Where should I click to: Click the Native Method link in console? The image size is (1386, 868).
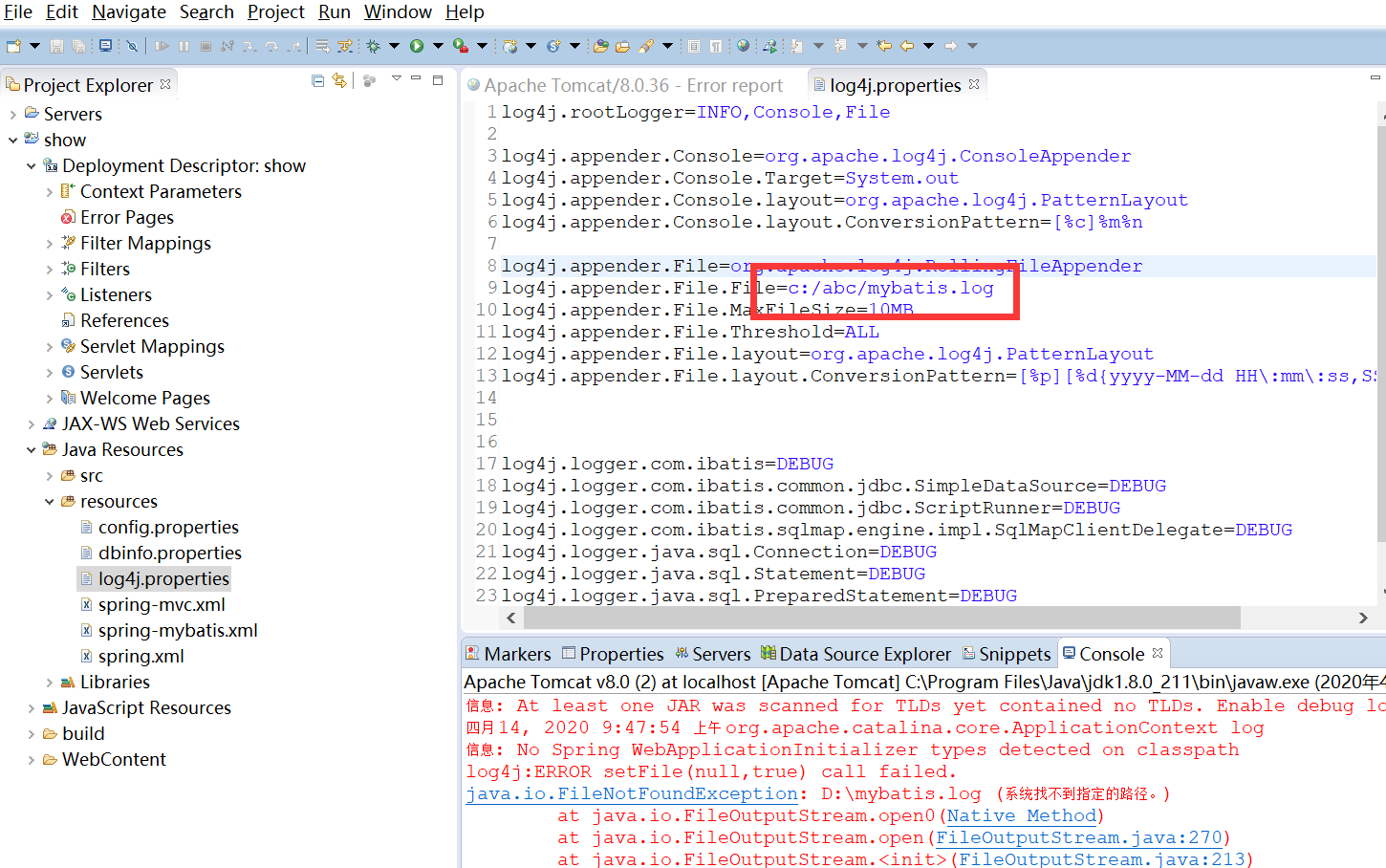1021,815
